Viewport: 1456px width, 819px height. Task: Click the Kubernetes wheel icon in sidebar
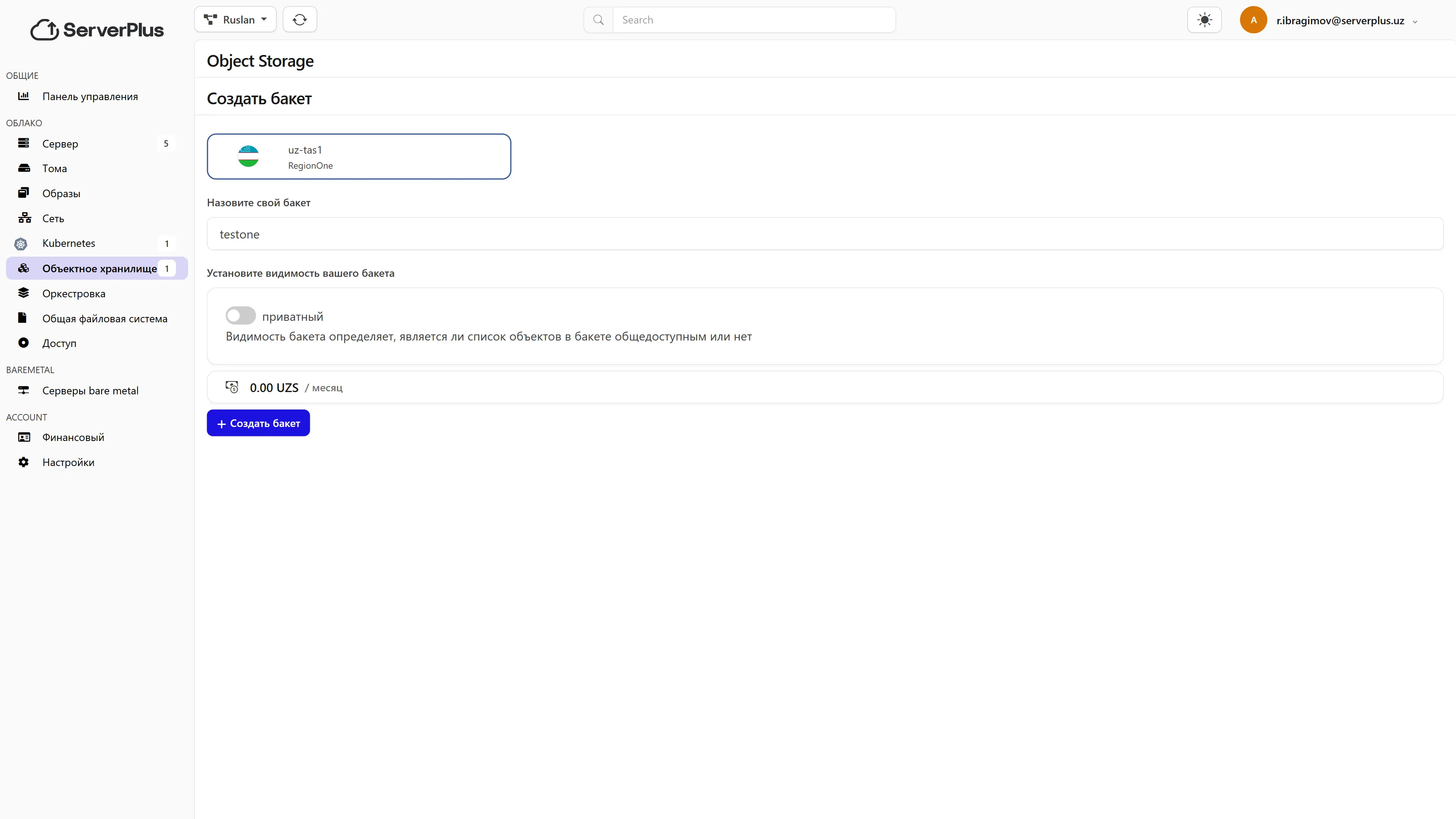pyautogui.click(x=21, y=243)
